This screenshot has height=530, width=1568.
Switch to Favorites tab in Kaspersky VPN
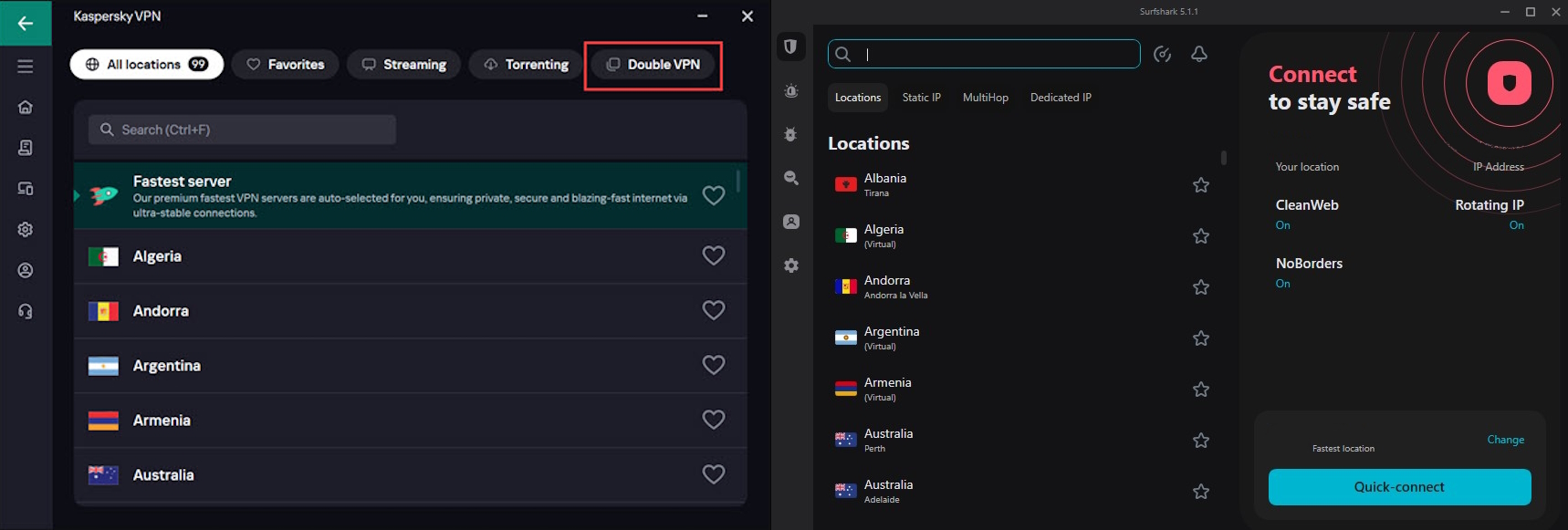point(285,64)
